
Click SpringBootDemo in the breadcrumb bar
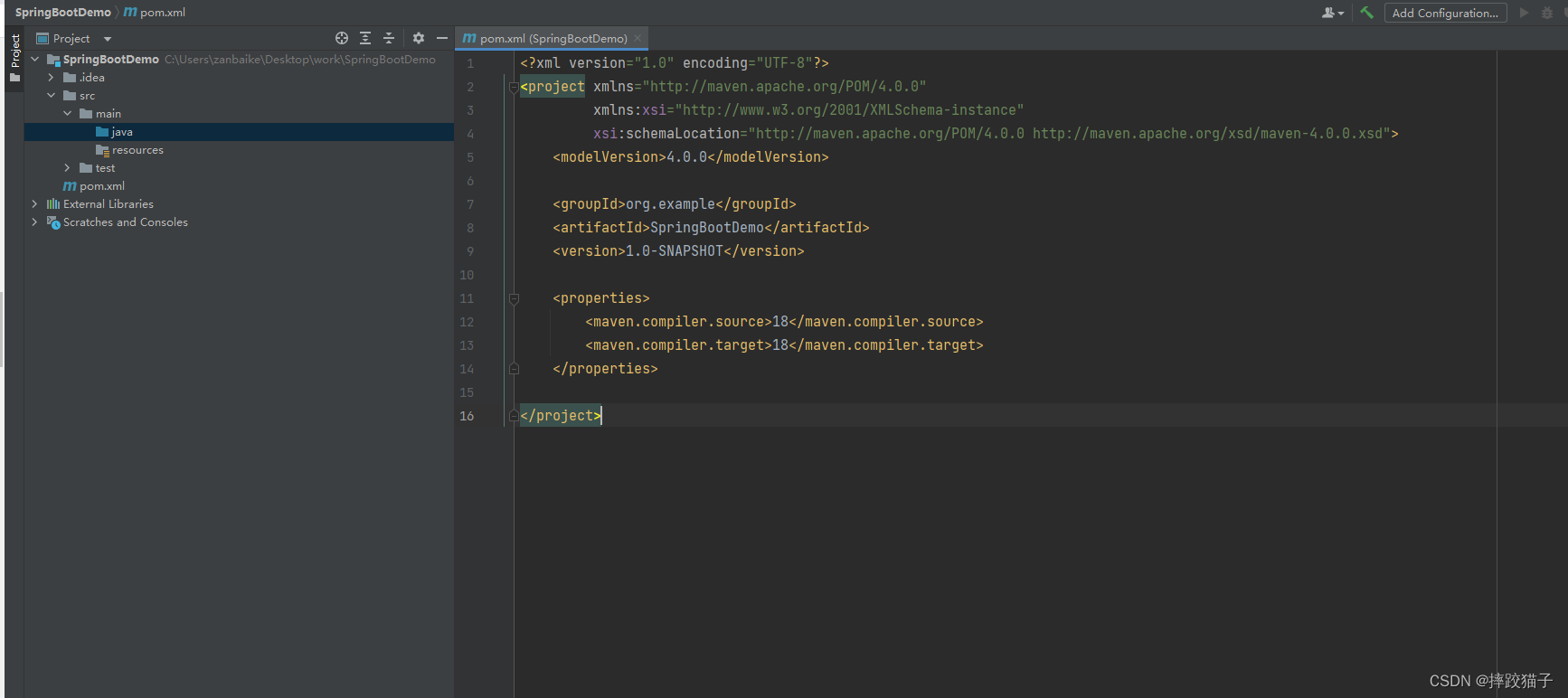(x=62, y=13)
